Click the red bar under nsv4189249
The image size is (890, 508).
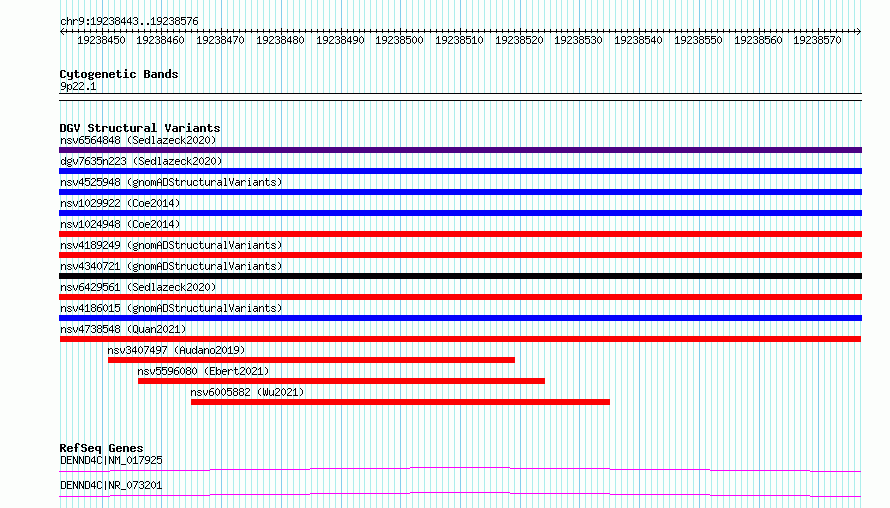point(460,255)
